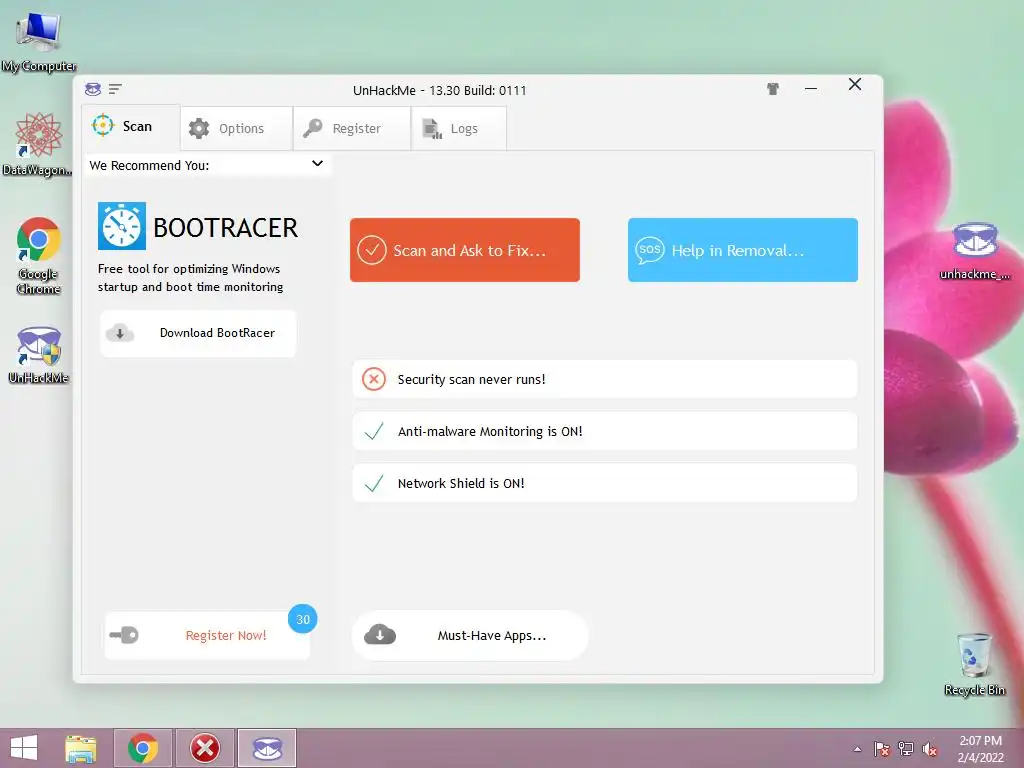
Task: Click the red X security scan status icon
Action: pyautogui.click(x=374, y=379)
